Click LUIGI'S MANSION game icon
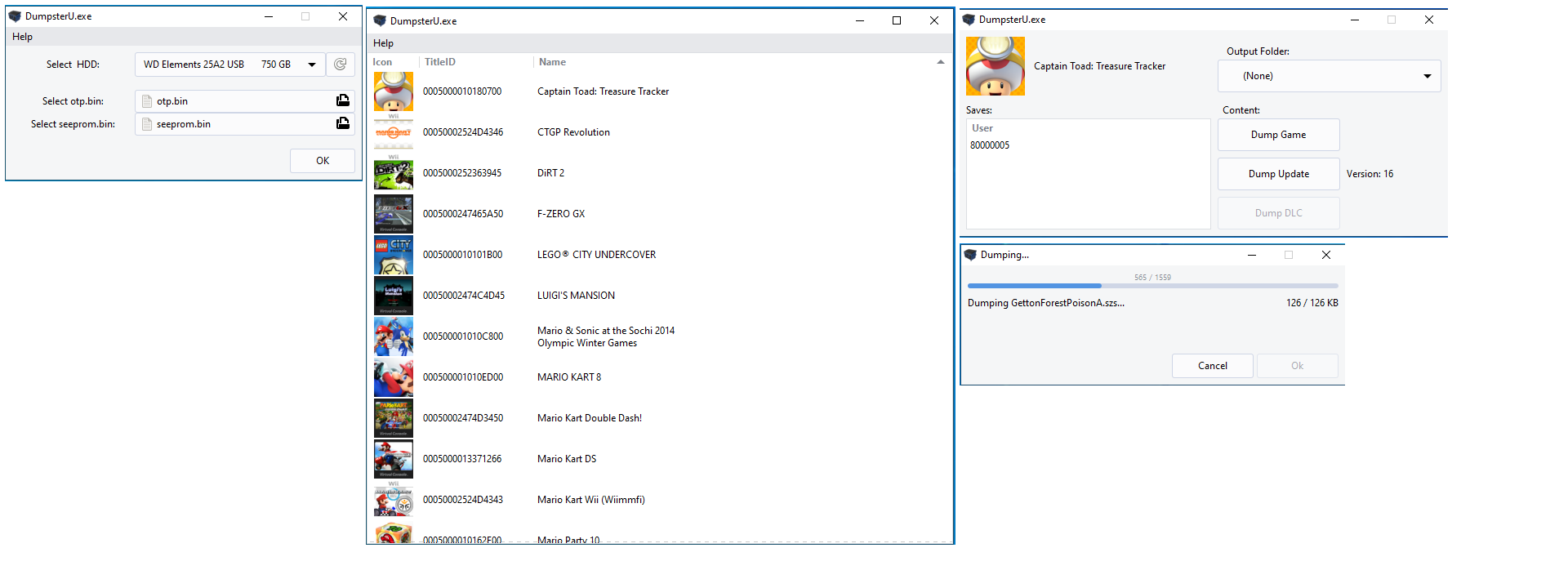1568x588 pixels. click(394, 296)
